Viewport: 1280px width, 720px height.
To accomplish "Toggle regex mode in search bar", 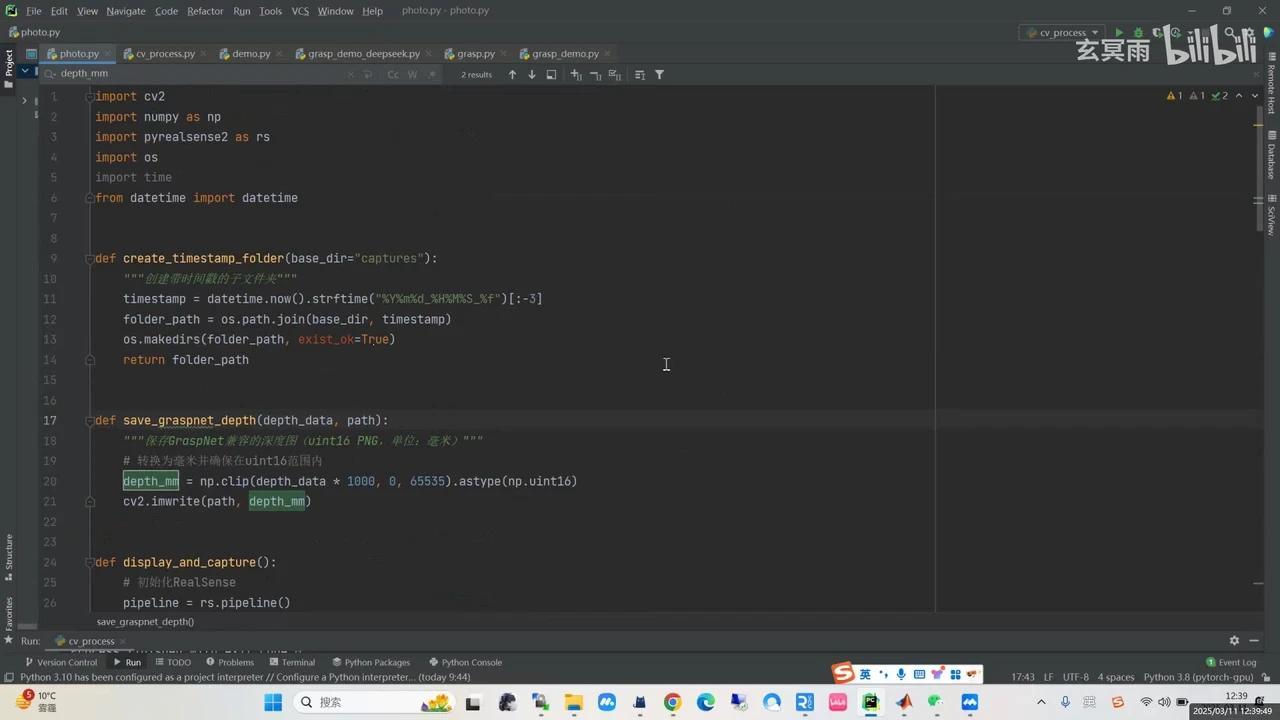I will [x=432, y=74].
